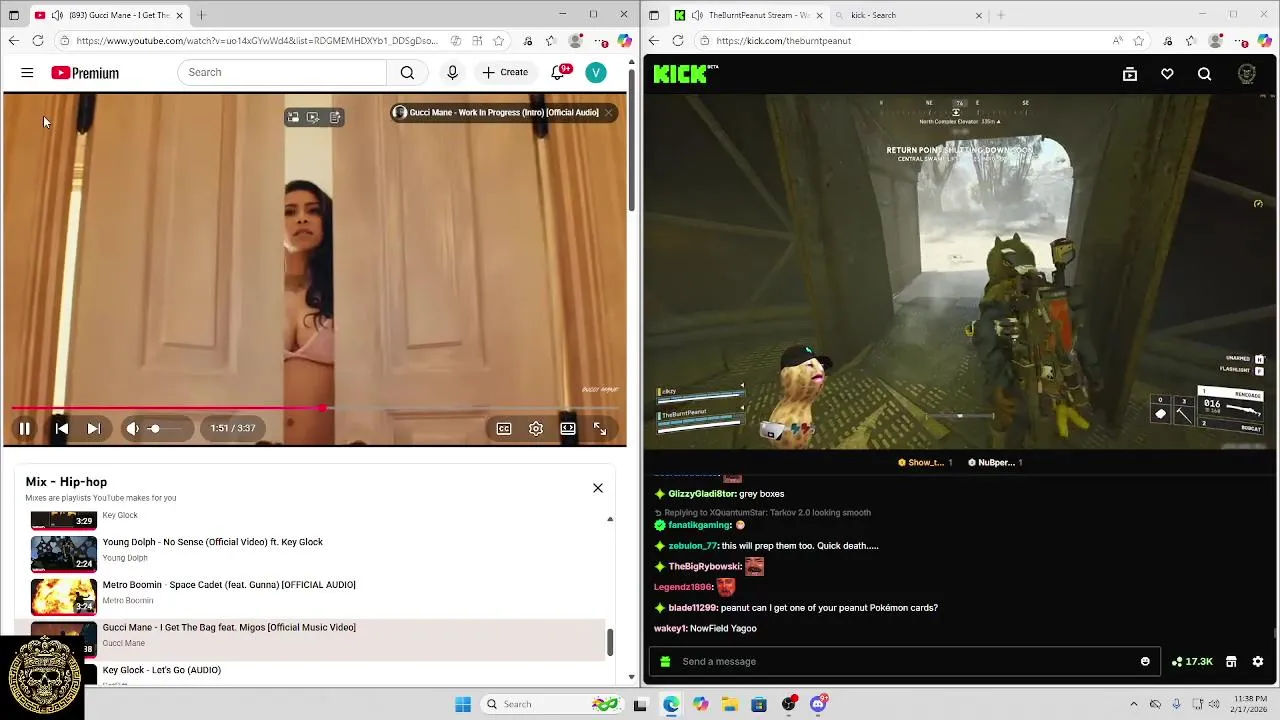The image size is (1280, 720).
Task: Open a new tab in Kick window
Action: click(1000, 15)
